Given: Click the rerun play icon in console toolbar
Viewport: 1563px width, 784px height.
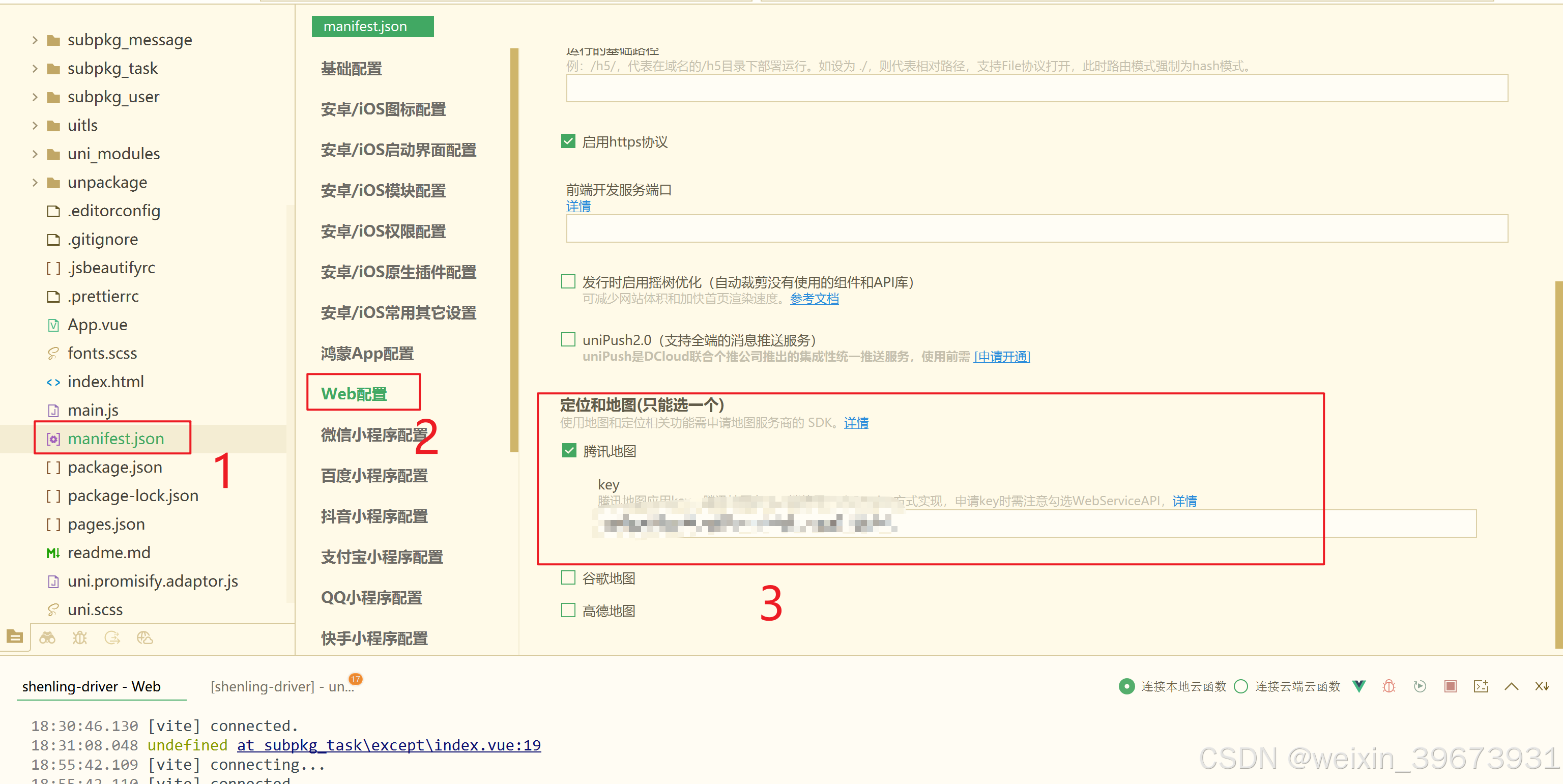Looking at the screenshot, I should pyautogui.click(x=1420, y=686).
